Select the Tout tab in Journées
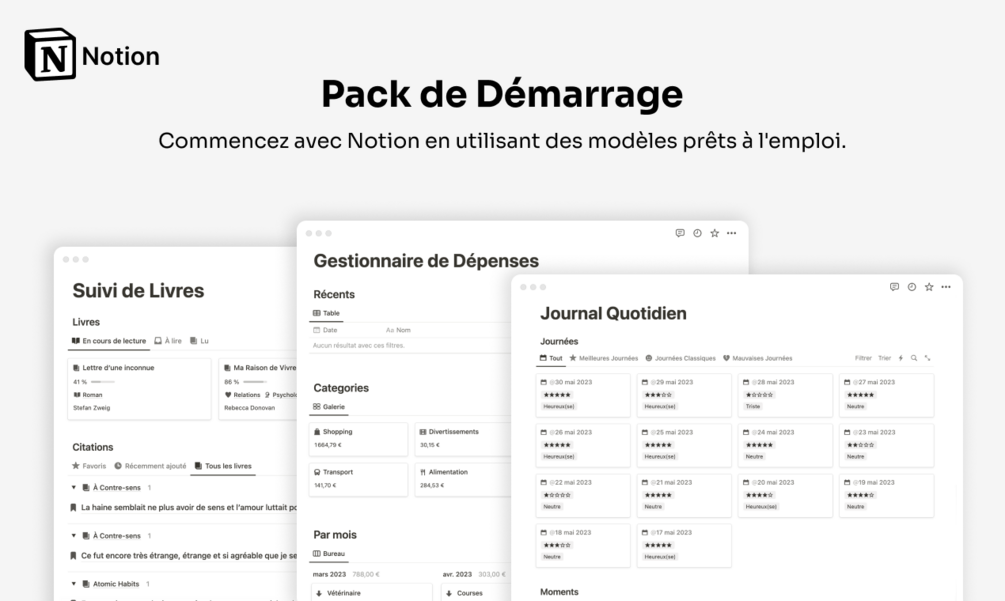 tap(551, 358)
